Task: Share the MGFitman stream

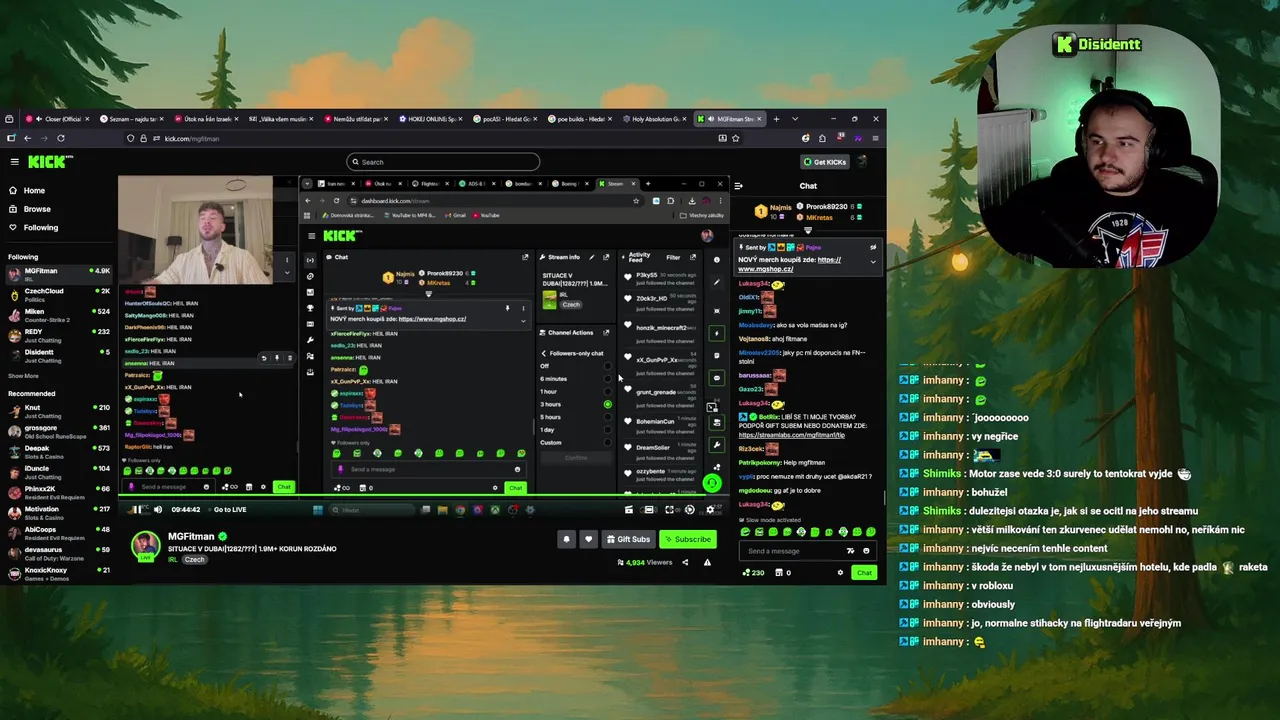Action: pos(685,562)
